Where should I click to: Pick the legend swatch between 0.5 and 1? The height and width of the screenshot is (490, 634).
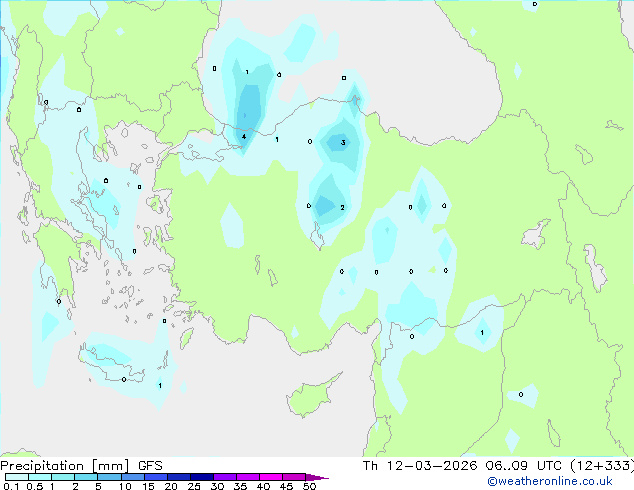(40, 477)
